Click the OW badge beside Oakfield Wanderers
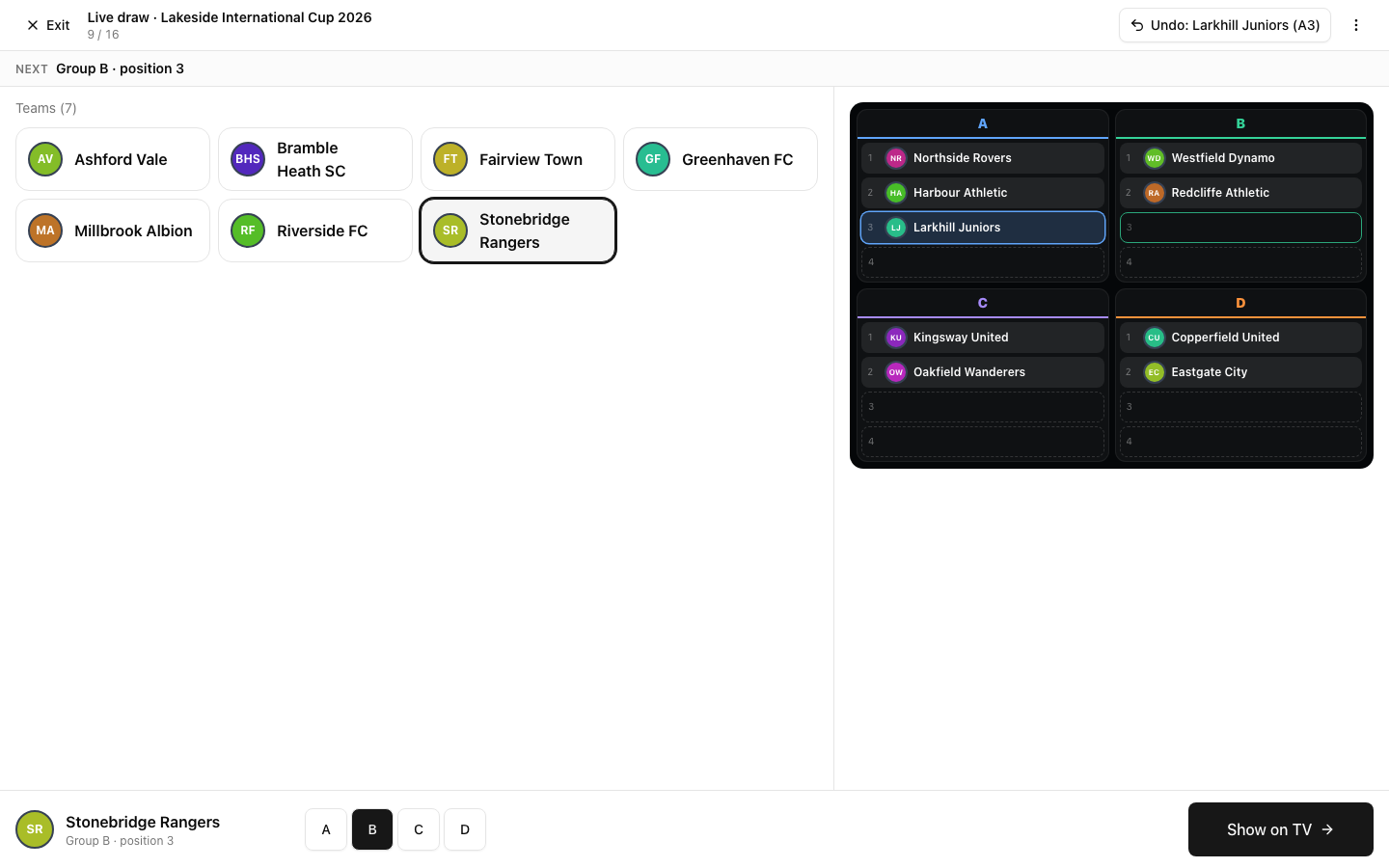This screenshot has width=1389, height=868. 896,372
